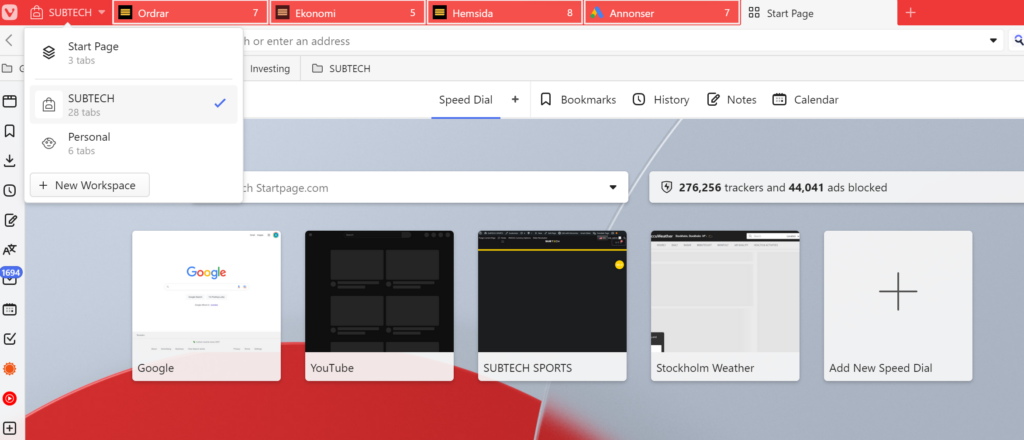The width and height of the screenshot is (1024, 440).
Task: Click the Add New Speed Dial tile
Action: point(898,306)
